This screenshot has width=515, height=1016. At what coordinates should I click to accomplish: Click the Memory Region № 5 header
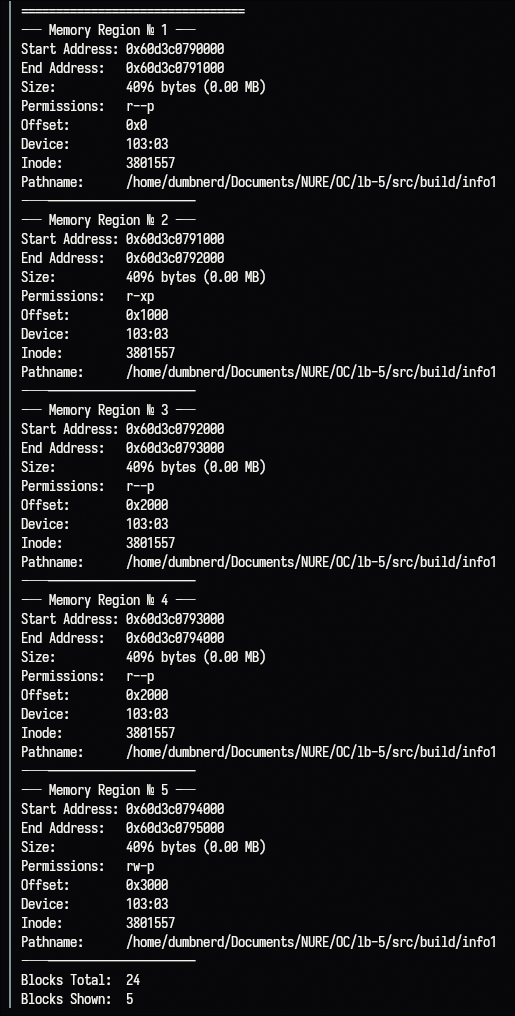[108, 790]
